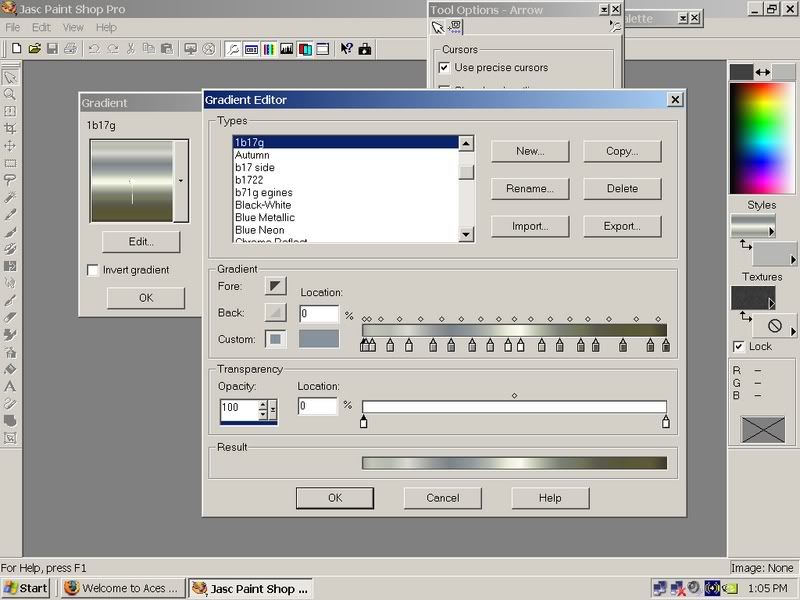Click the Copy... gradient button
The image size is (800, 600).
(622, 151)
